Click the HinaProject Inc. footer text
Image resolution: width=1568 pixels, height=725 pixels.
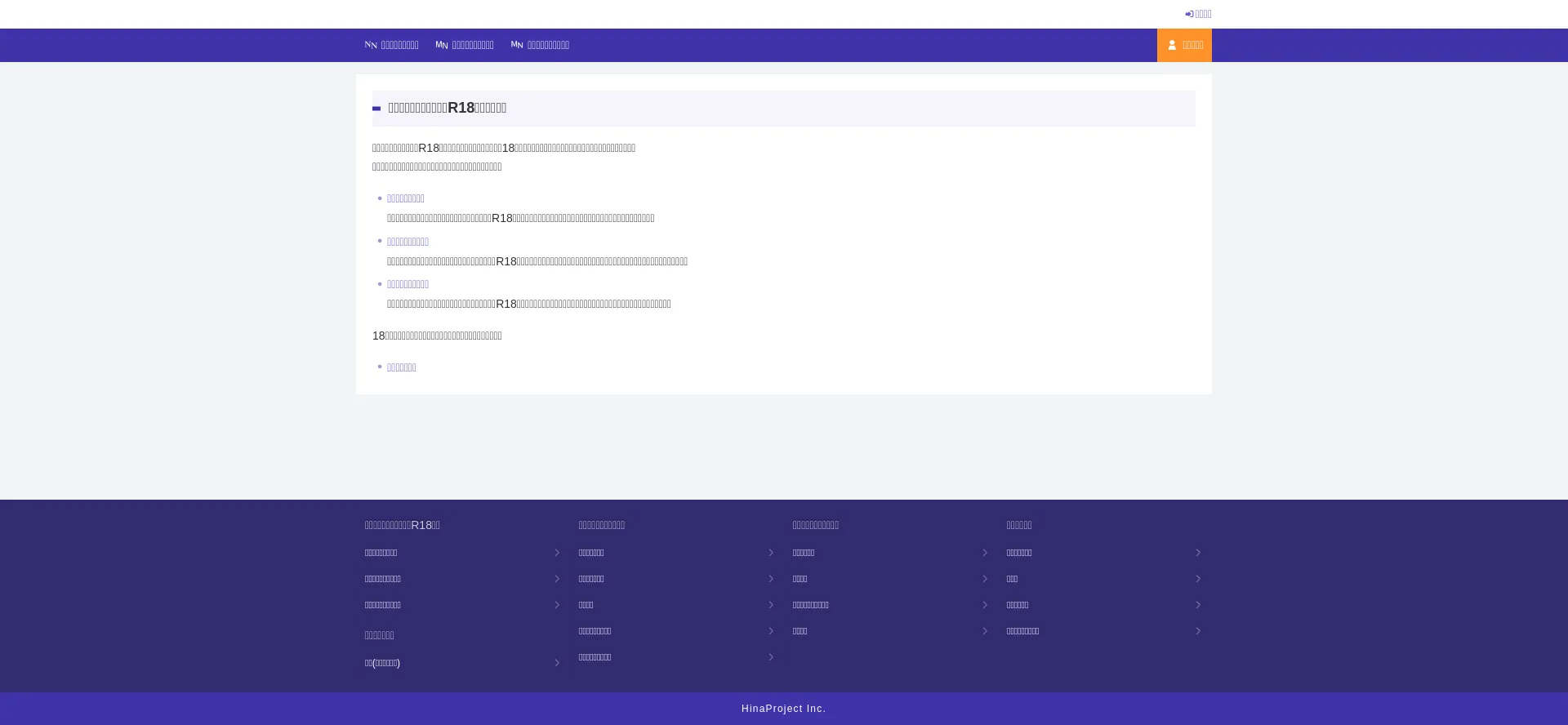click(783, 709)
